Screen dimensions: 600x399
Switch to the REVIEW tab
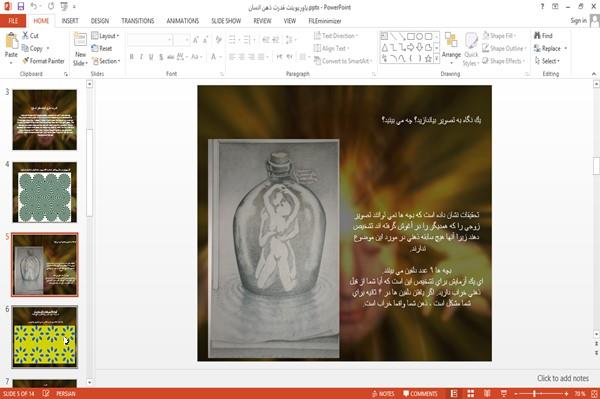262,21
